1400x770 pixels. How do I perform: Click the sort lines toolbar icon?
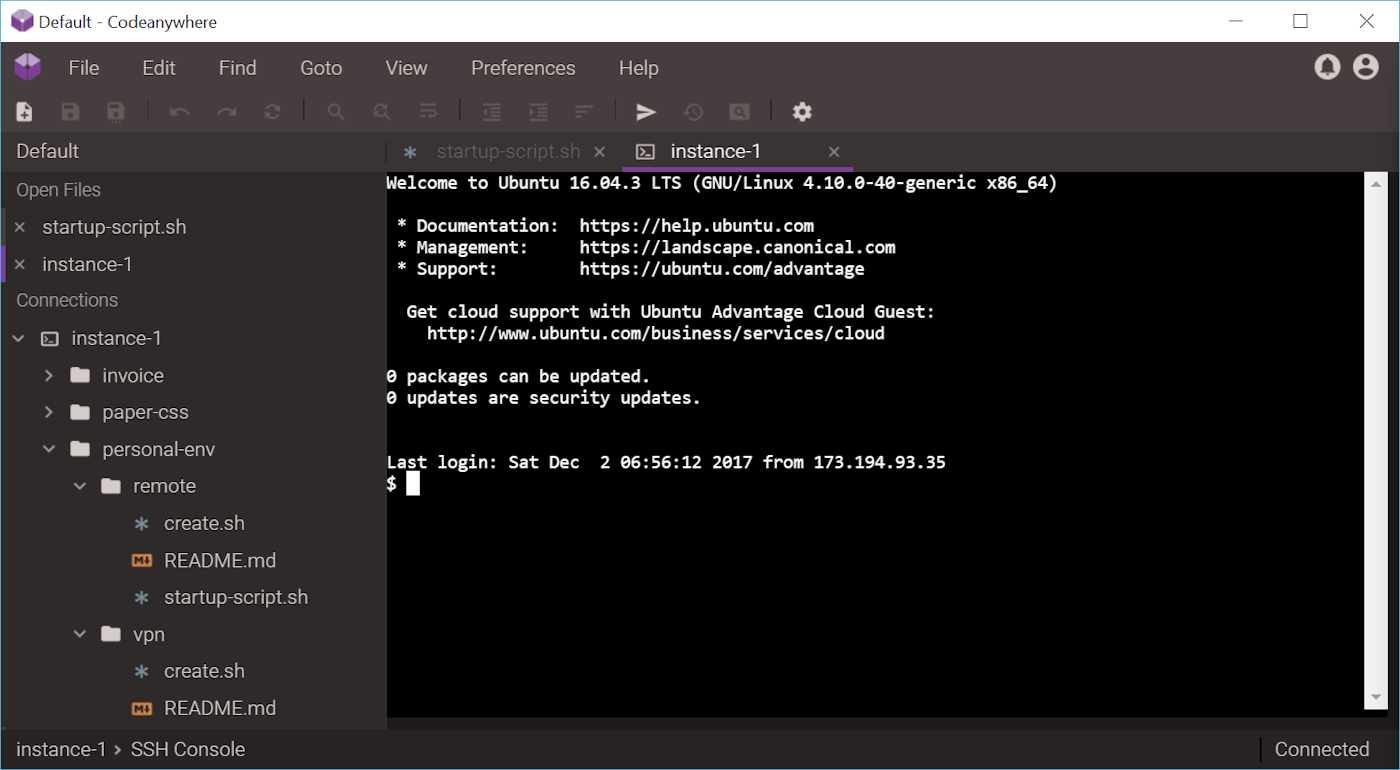[x=584, y=112]
